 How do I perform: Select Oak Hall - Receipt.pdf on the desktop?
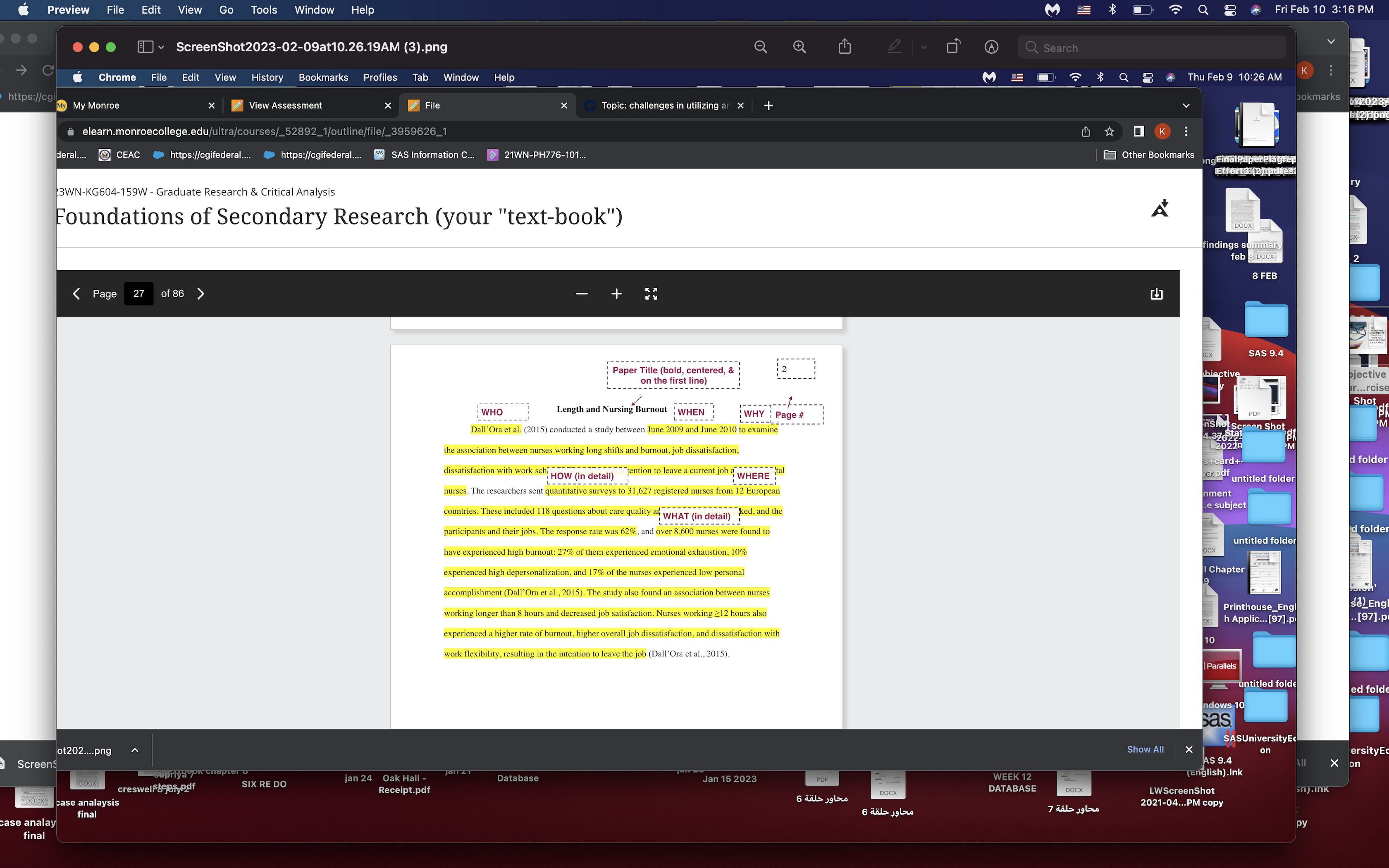point(404,784)
